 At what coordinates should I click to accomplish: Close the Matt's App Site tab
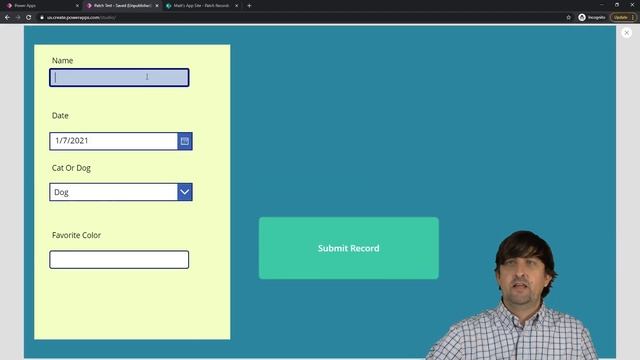pyautogui.click(x=236, y=6)
